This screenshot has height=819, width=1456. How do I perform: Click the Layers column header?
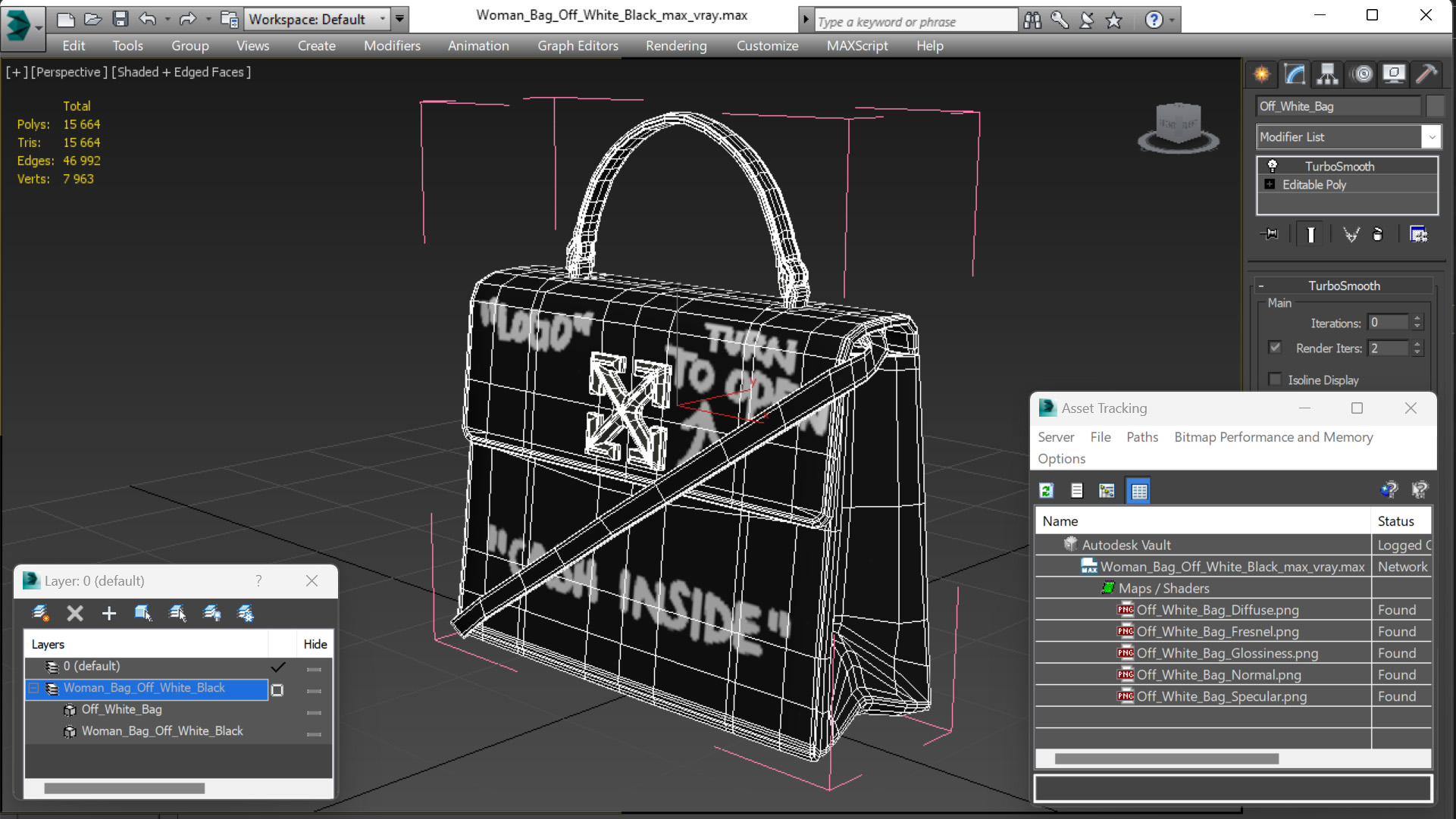pyautogui.click(x=146, y=644)
